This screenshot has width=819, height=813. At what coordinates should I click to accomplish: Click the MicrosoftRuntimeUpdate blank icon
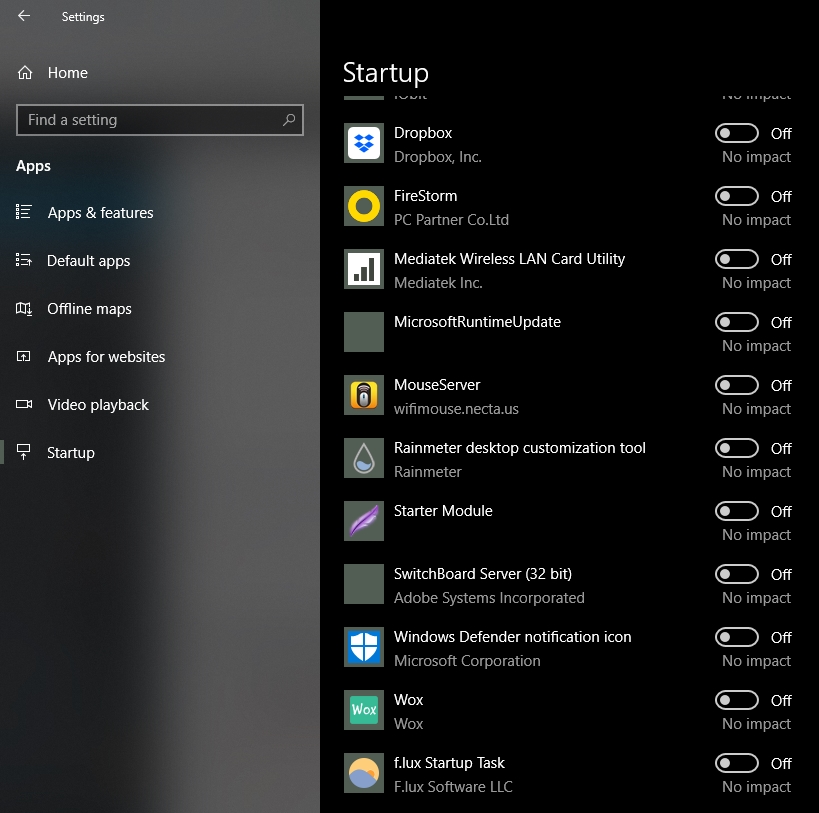tap(364, 332)
